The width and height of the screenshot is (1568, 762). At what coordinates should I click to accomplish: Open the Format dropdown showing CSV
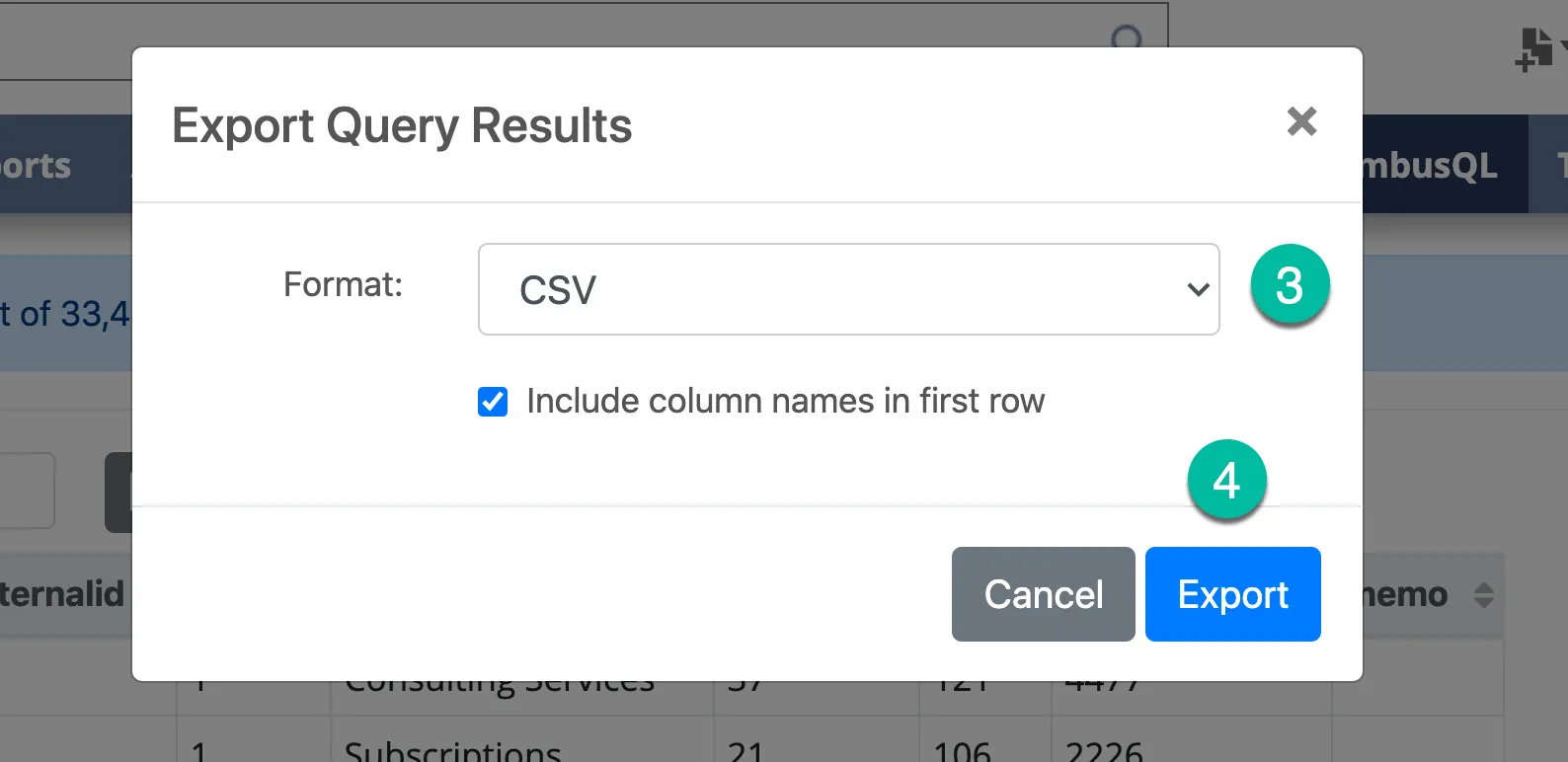tap(849, 289)
